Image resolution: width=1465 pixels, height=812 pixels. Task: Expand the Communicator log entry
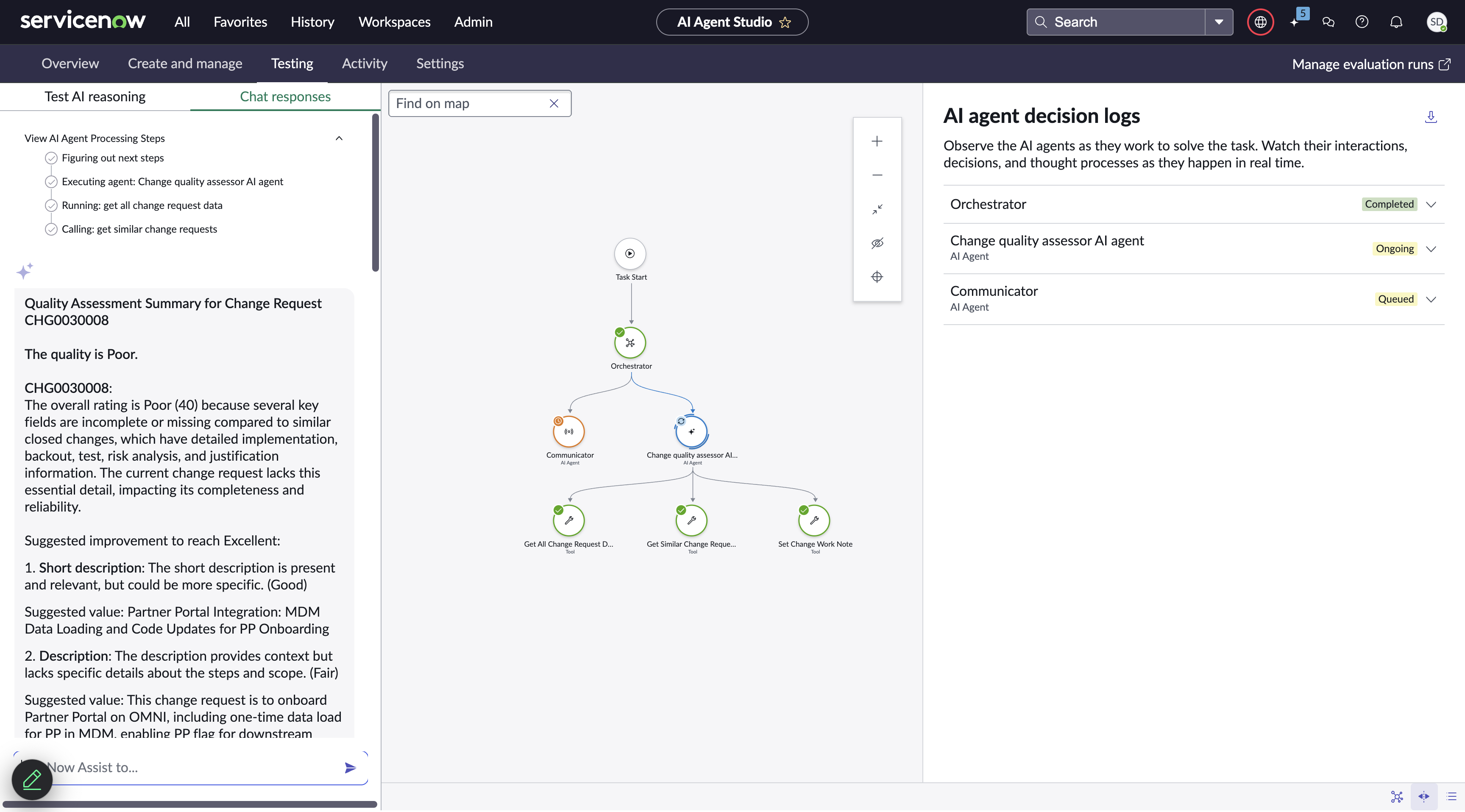(x=1431, y=300)
